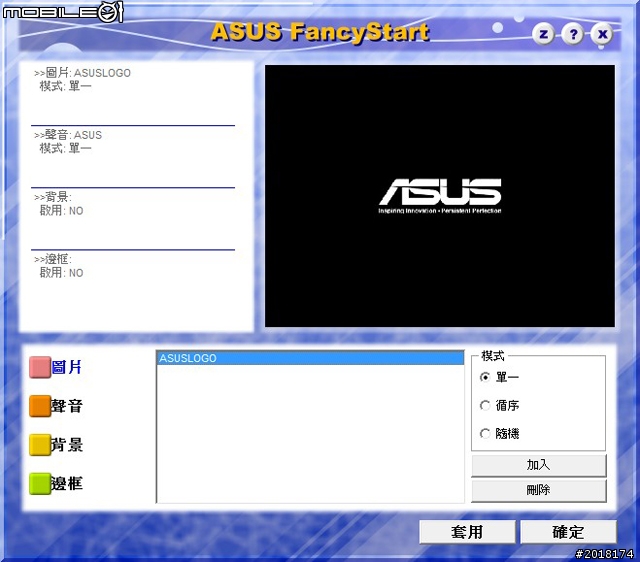Click the 模式: 單一 line under 圖片
This screenshot has height=562, width=640.
click(65, 86)
